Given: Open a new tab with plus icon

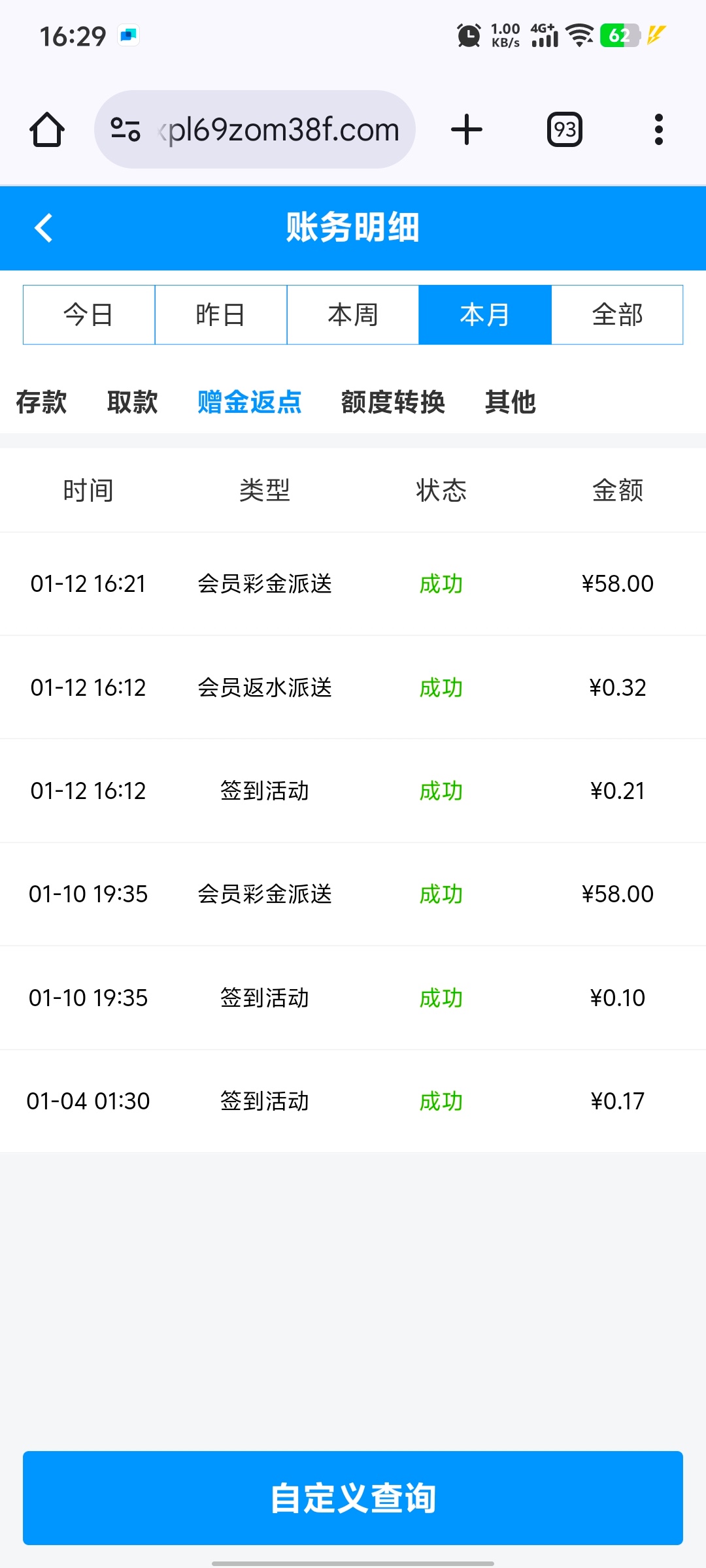Looking at the screenshot, I should pos(467,129).
